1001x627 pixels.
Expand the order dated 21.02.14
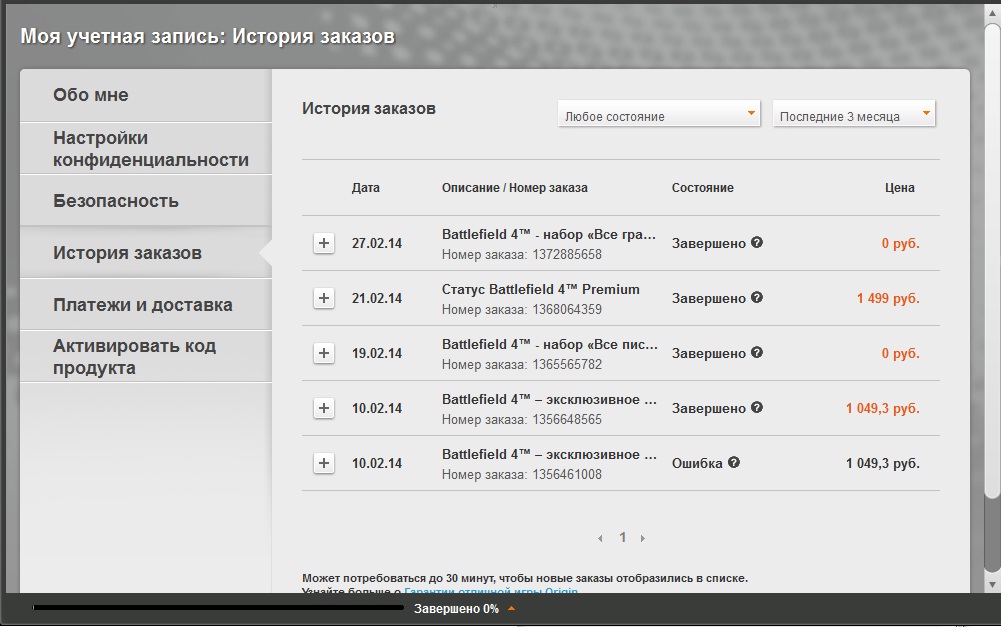(x=324, y=298)
